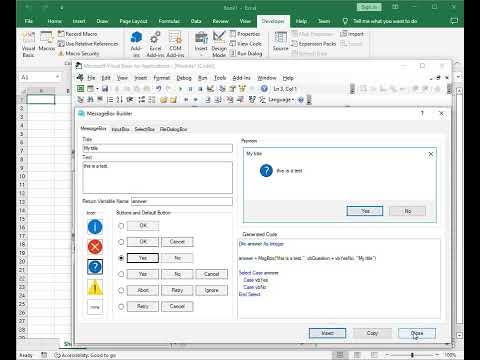Viewport: 480px width, 360px height.
Task: Toggle VBA Design Mode toolbar icon
Action: click(210, 89)
